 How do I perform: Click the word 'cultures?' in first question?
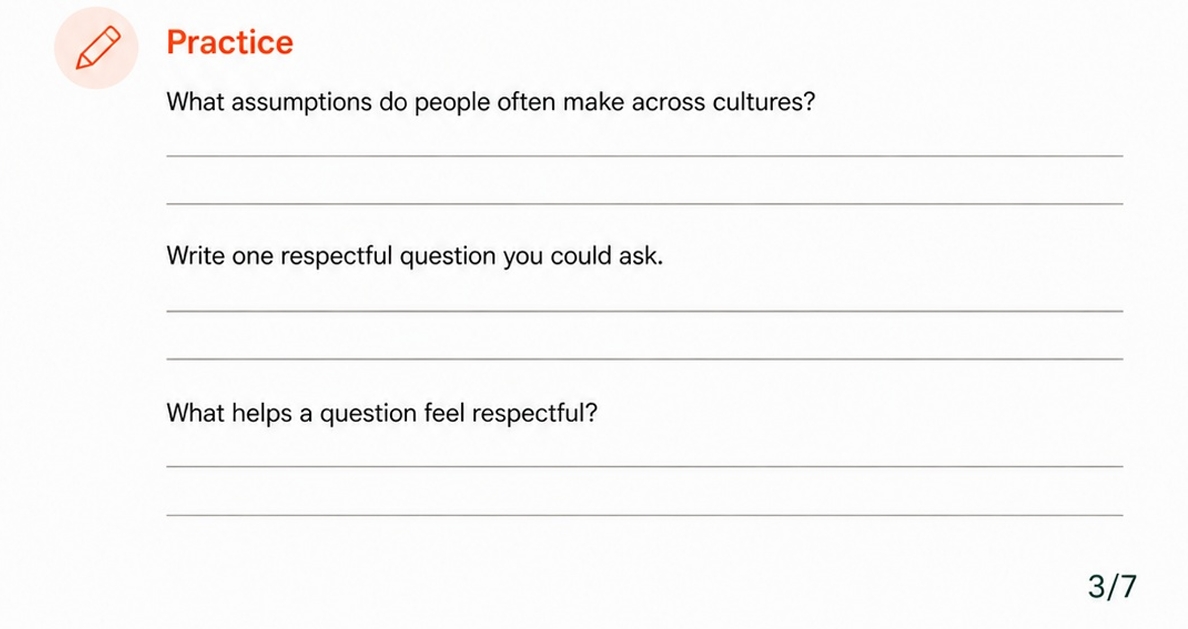764,102
